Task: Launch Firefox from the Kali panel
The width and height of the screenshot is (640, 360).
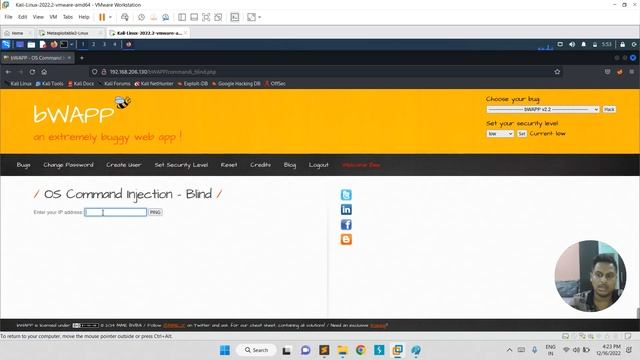Action: [53, 44]
